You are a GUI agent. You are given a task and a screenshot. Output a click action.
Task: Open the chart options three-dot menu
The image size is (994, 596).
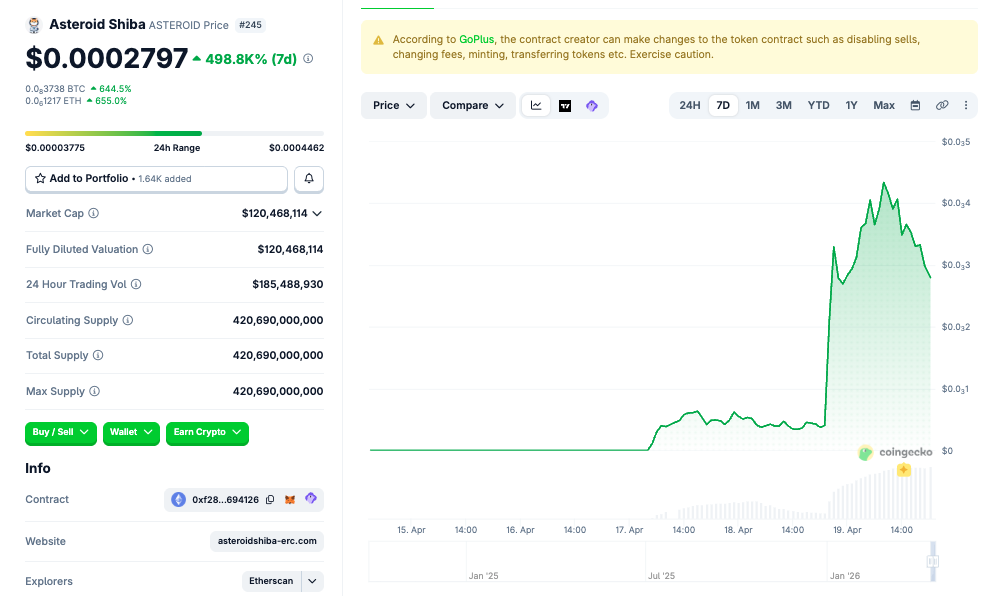coord(965,105)
